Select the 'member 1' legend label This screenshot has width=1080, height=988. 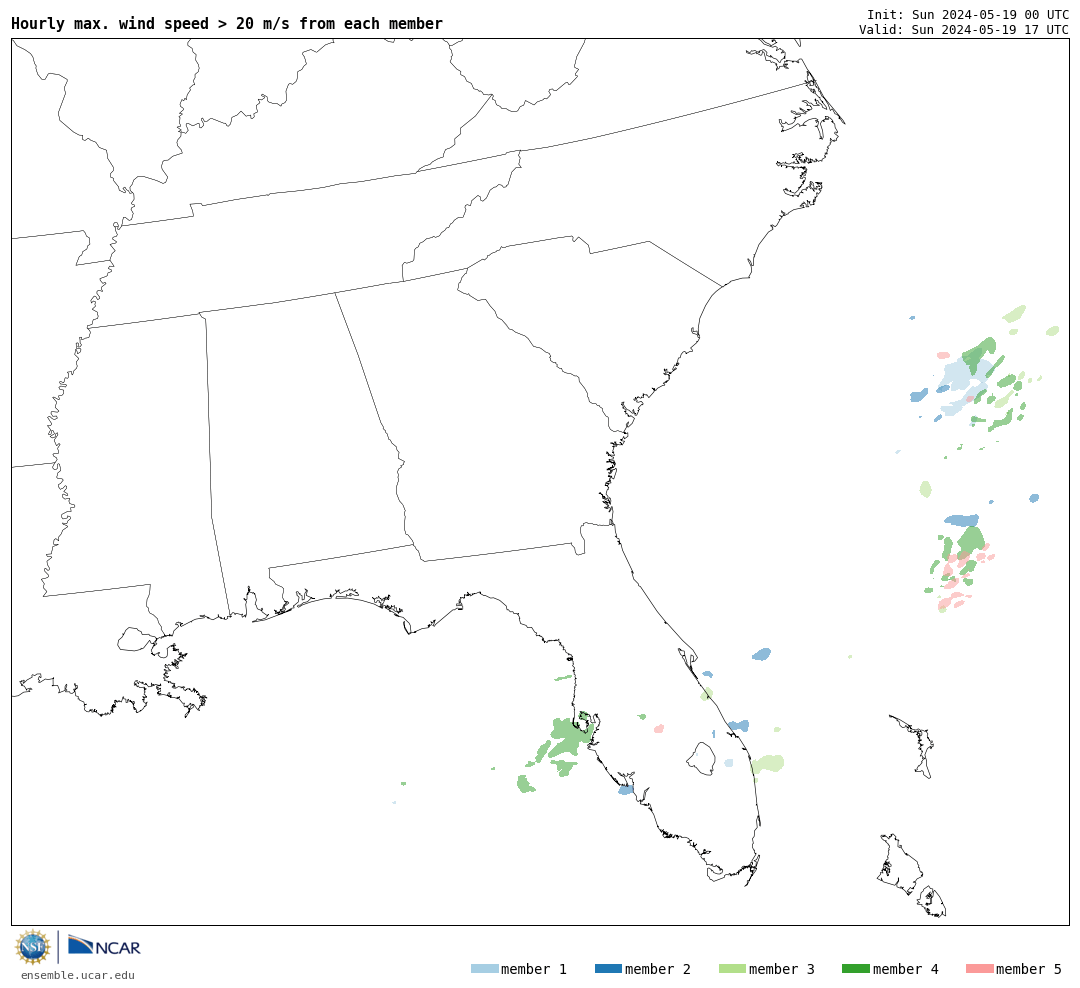point(534,969)
